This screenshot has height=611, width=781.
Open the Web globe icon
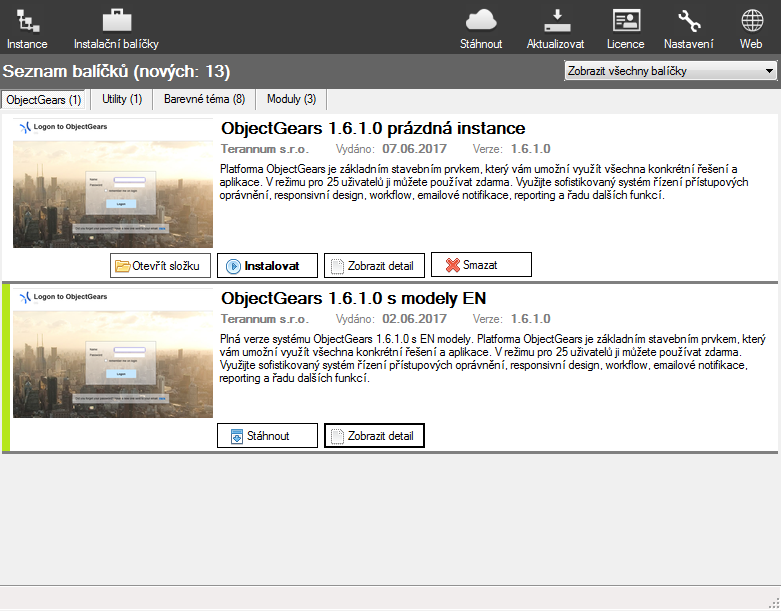[752, 21]
